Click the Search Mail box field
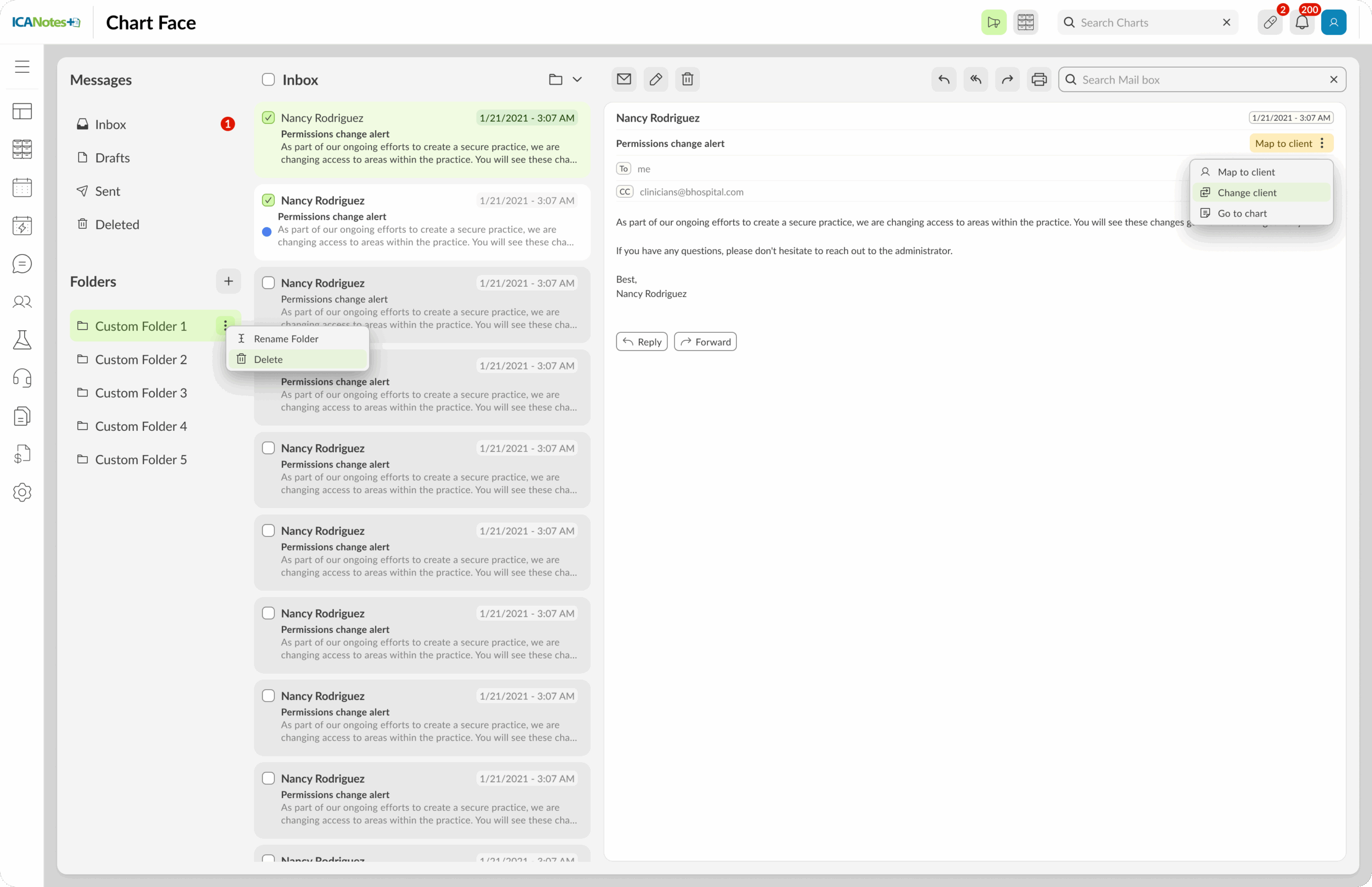Screen dimensions: 1372x887 (x=1201, y=80)
